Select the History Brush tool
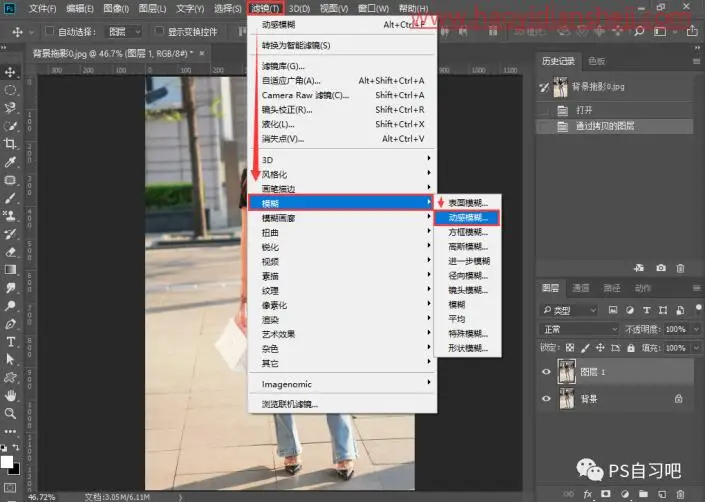 click(10, 234)
